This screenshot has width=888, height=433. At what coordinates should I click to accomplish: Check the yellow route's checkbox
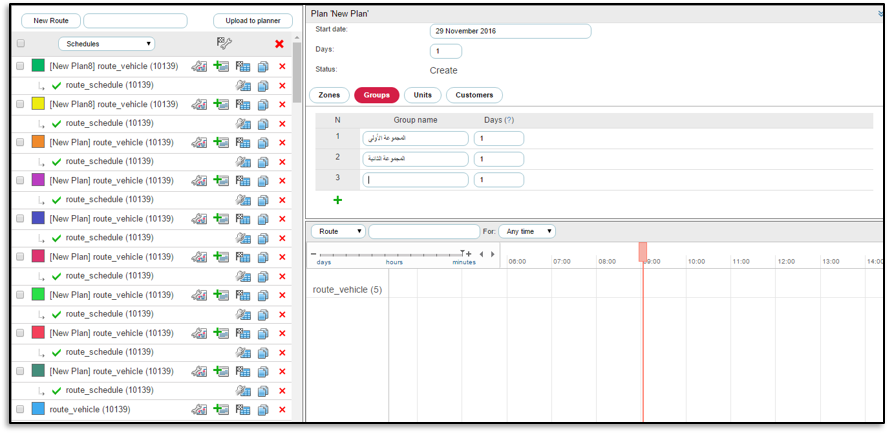20,104
